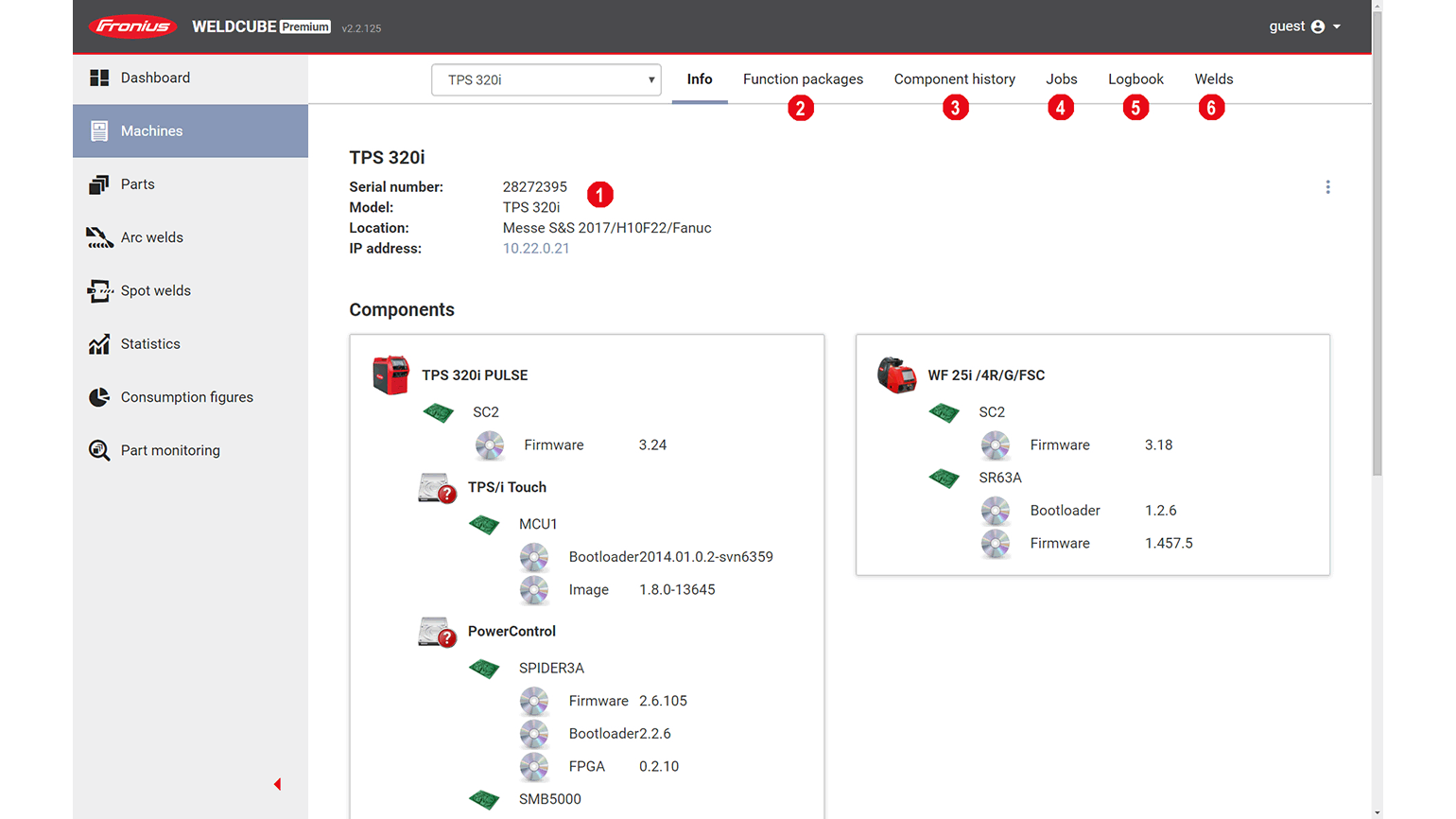Open the TPS 320i machine dropdown
The width and height of the screenshot is (1456, 819).
[546, 80]
